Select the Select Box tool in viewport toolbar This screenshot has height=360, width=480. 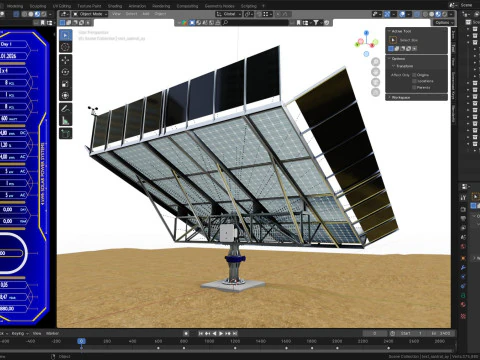click(65, 35)
